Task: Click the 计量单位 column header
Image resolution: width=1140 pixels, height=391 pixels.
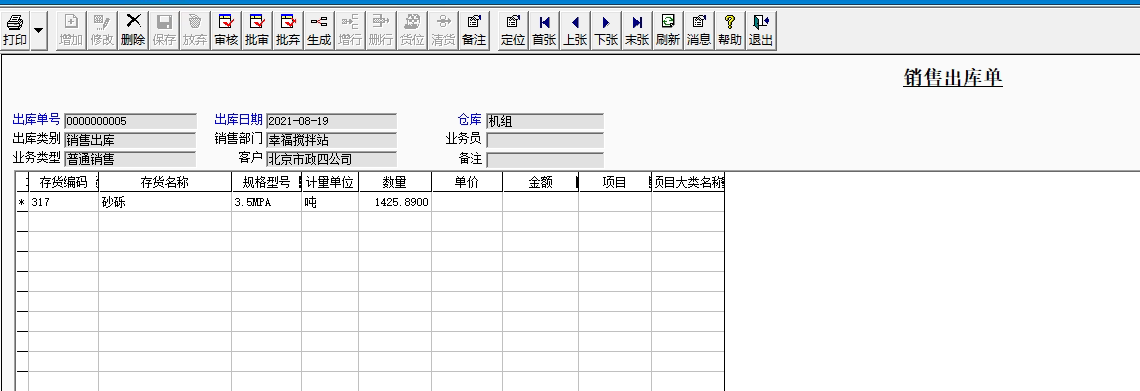Action: point(330,182)
